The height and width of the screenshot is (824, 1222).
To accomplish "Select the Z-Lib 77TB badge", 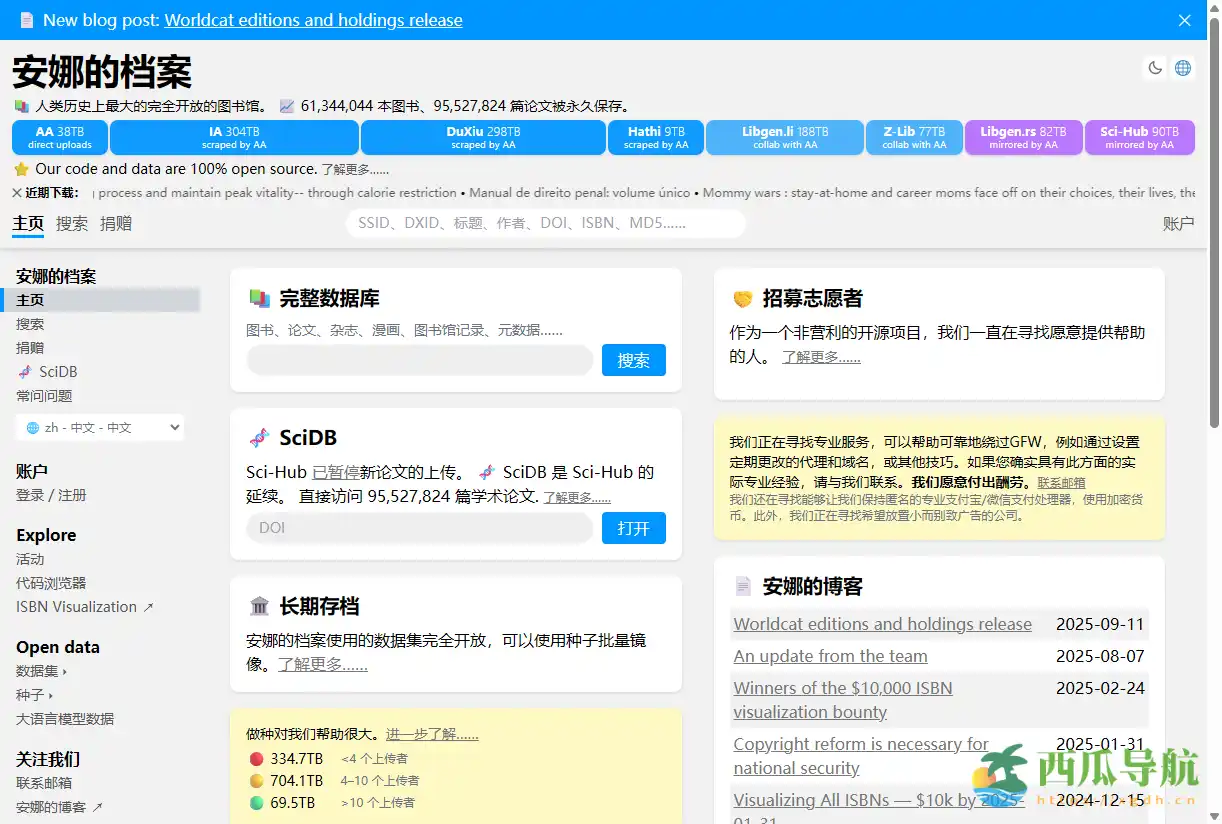I will (914, 137).
